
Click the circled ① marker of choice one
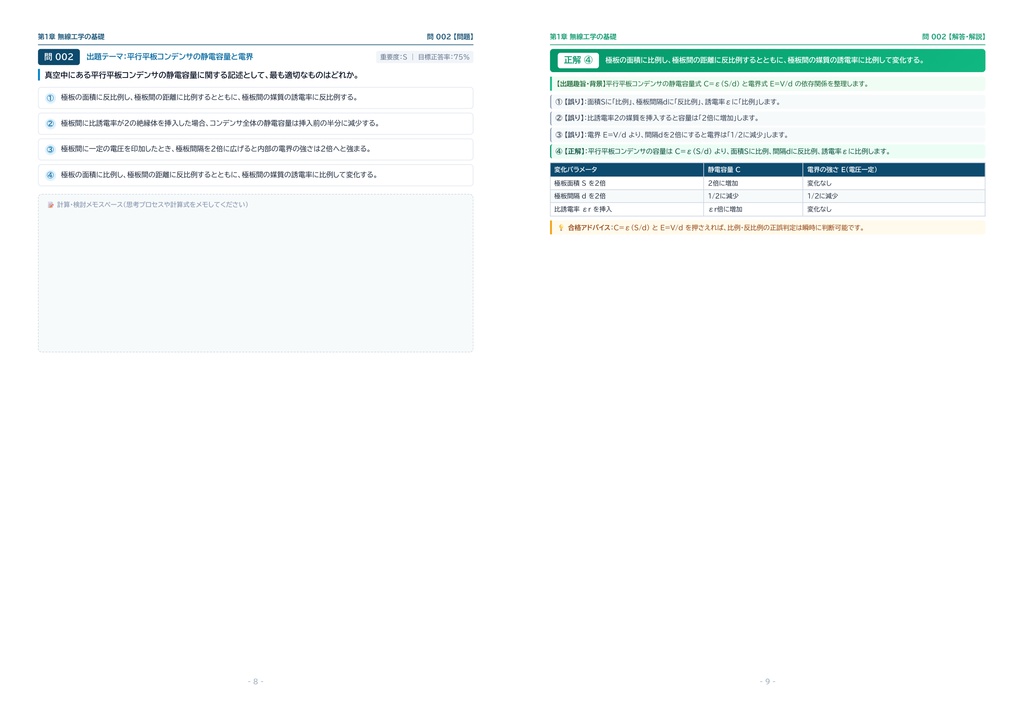pyautogui.click(x=50, y=98)
